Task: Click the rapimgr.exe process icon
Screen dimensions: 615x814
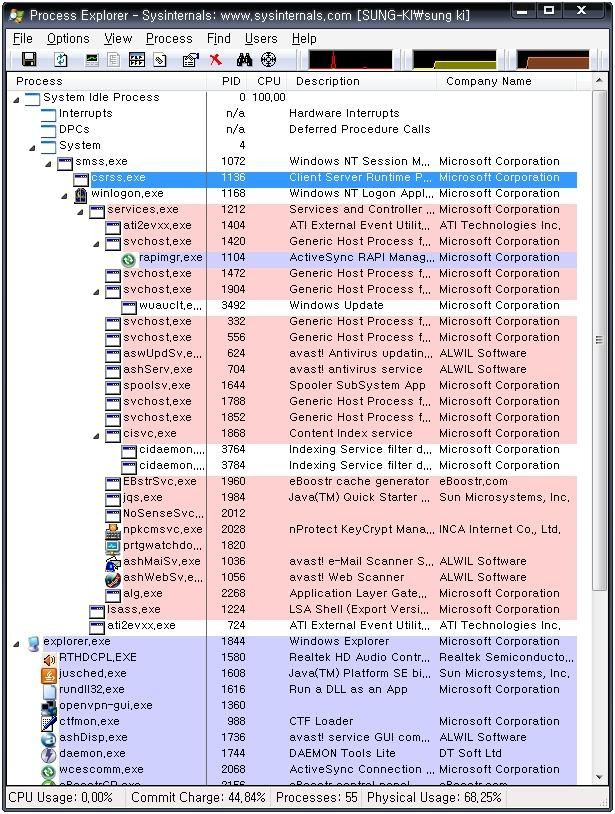Action: pyautogui.click(x=128, y=259)
